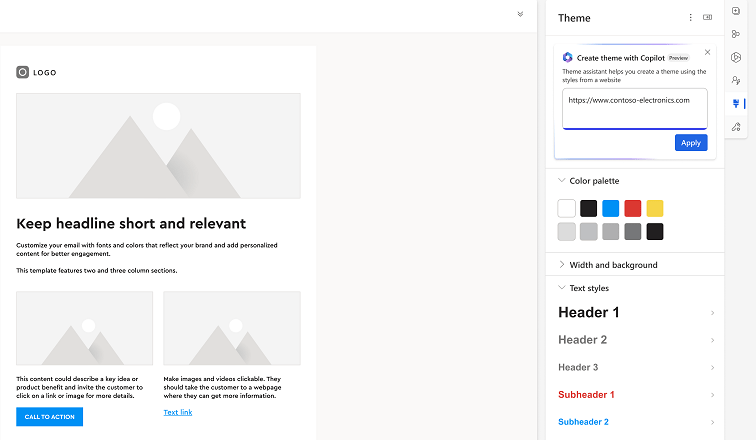Open the Theme brush icon in sidebar
The height and width of the screenshot is (440, 756).
pos(736,103)
